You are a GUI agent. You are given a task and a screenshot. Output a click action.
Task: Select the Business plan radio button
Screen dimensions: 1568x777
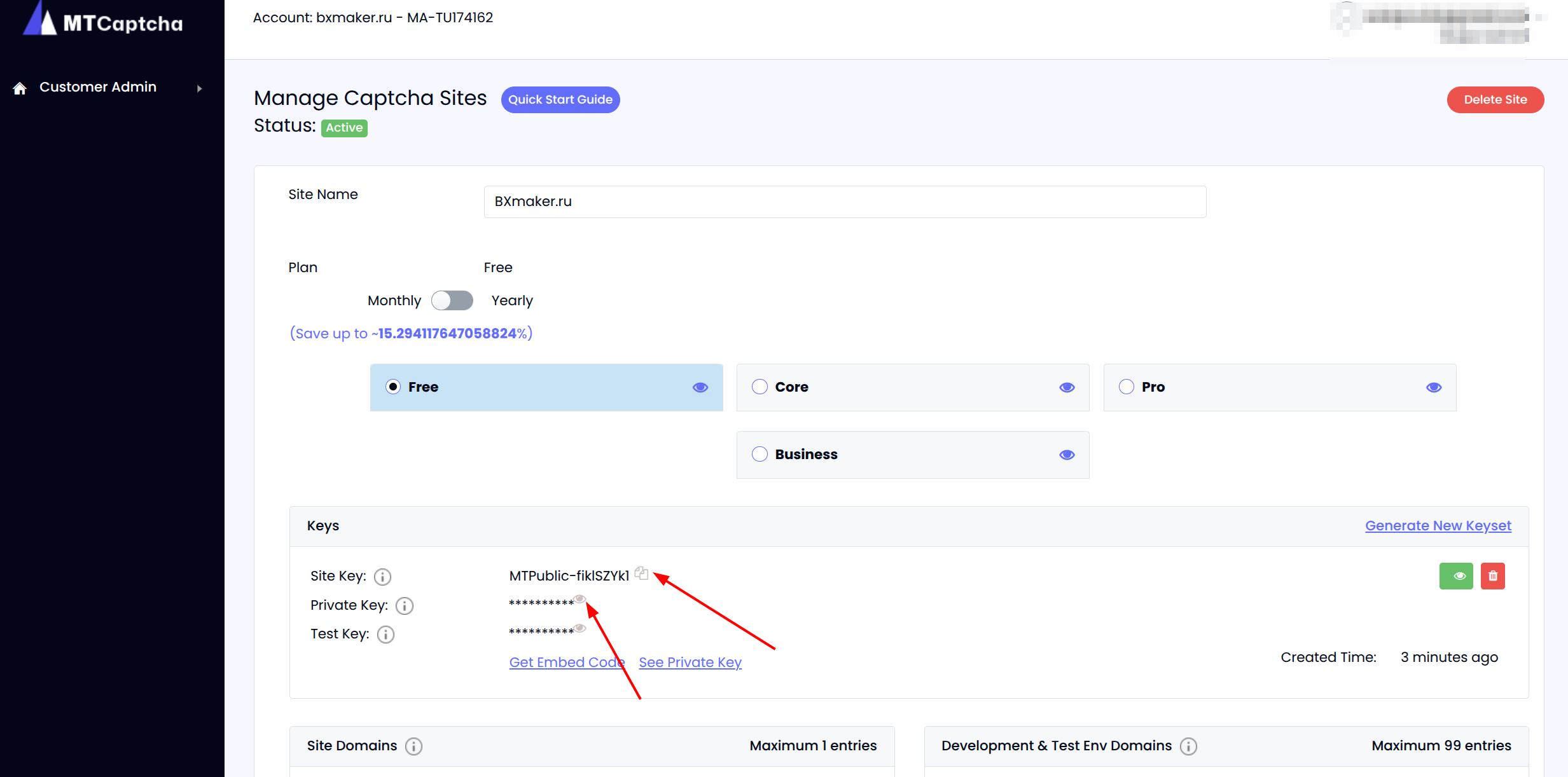[760, 455]
